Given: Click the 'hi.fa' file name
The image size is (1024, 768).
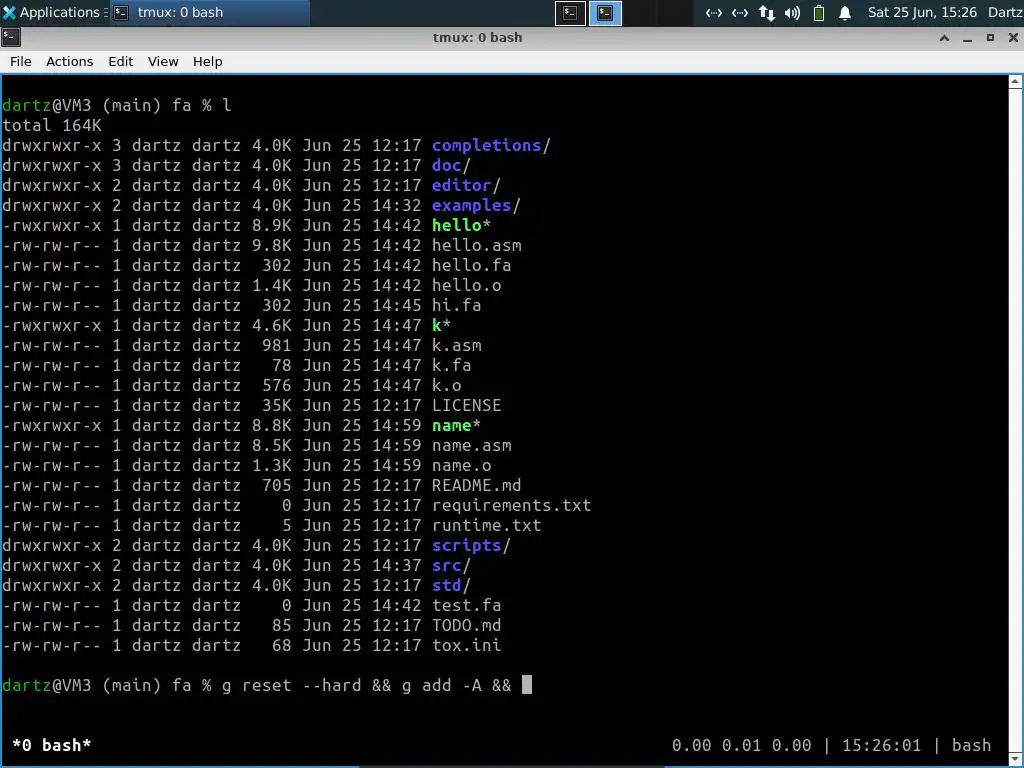Looking at the screenshot, I should [x=456, y=305].
